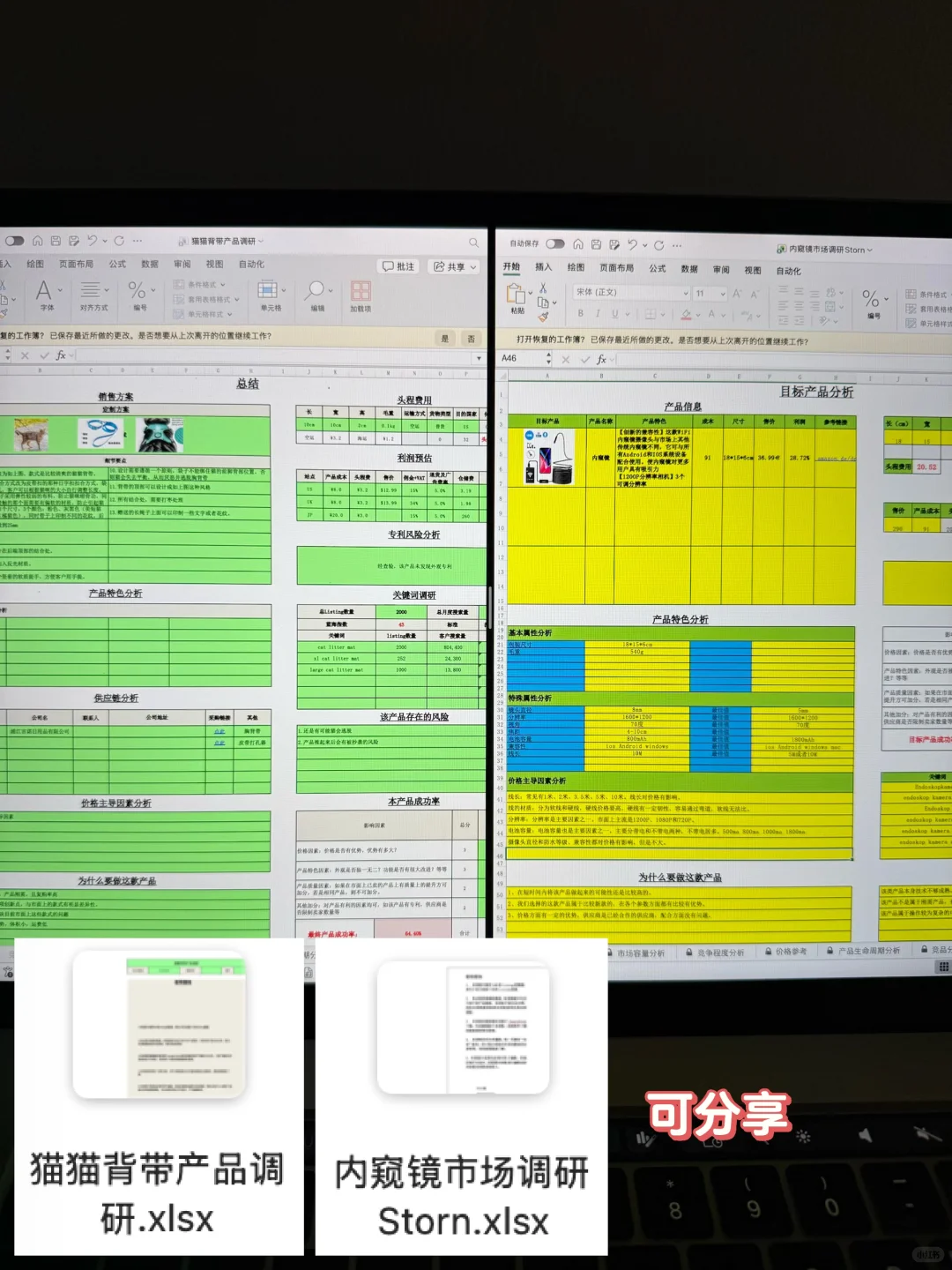Click Redo icon in right Storn window

(x=658, y=245)
